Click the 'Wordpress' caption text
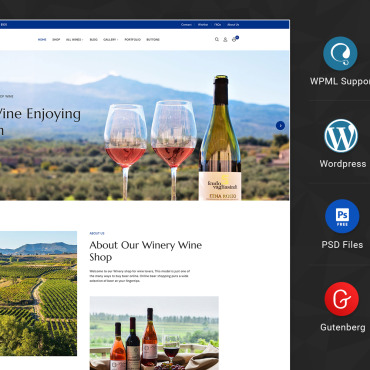The image size is (370, 370). 343,164
